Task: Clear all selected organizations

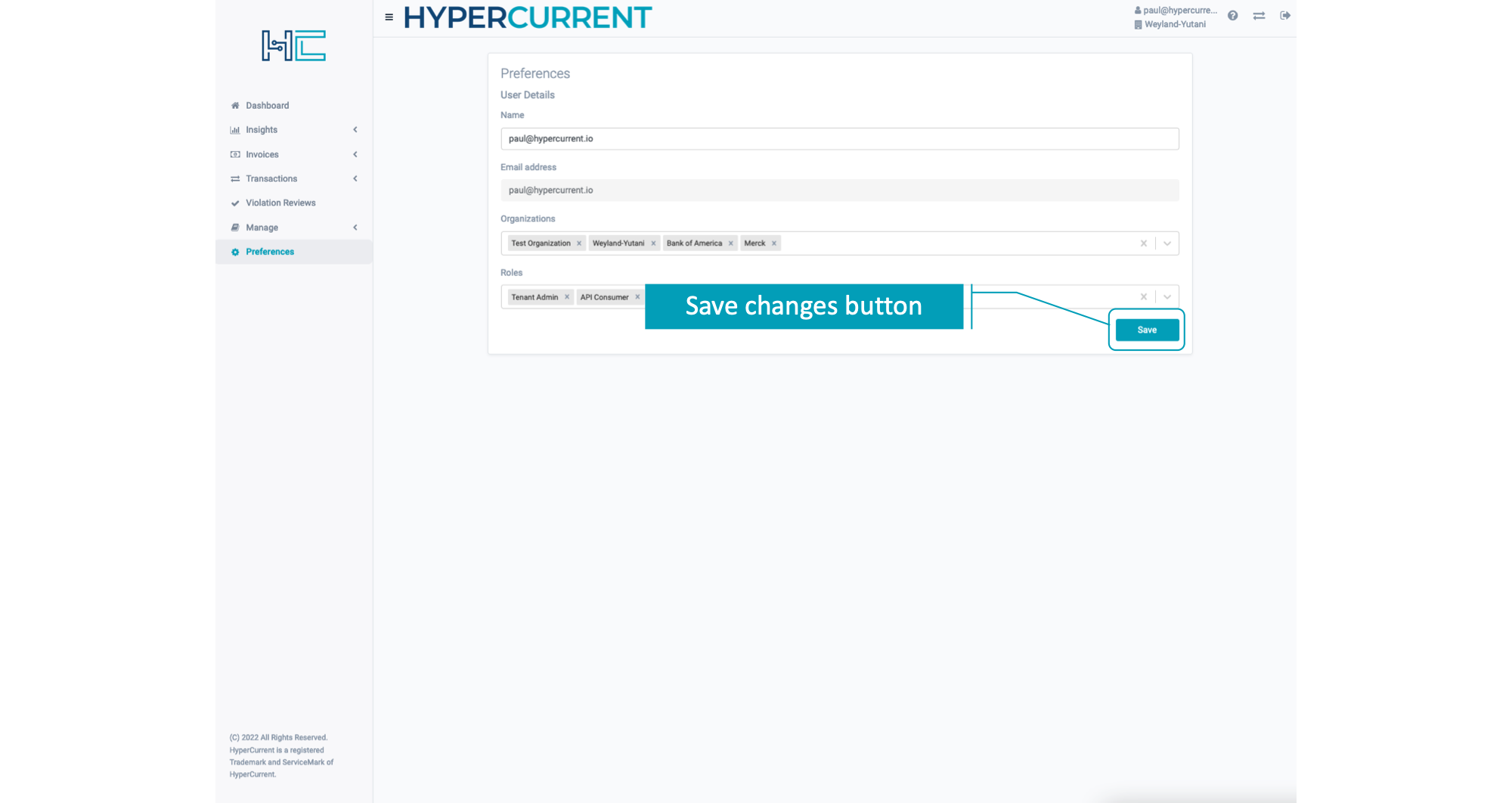Action: (x=1143, y=243)
